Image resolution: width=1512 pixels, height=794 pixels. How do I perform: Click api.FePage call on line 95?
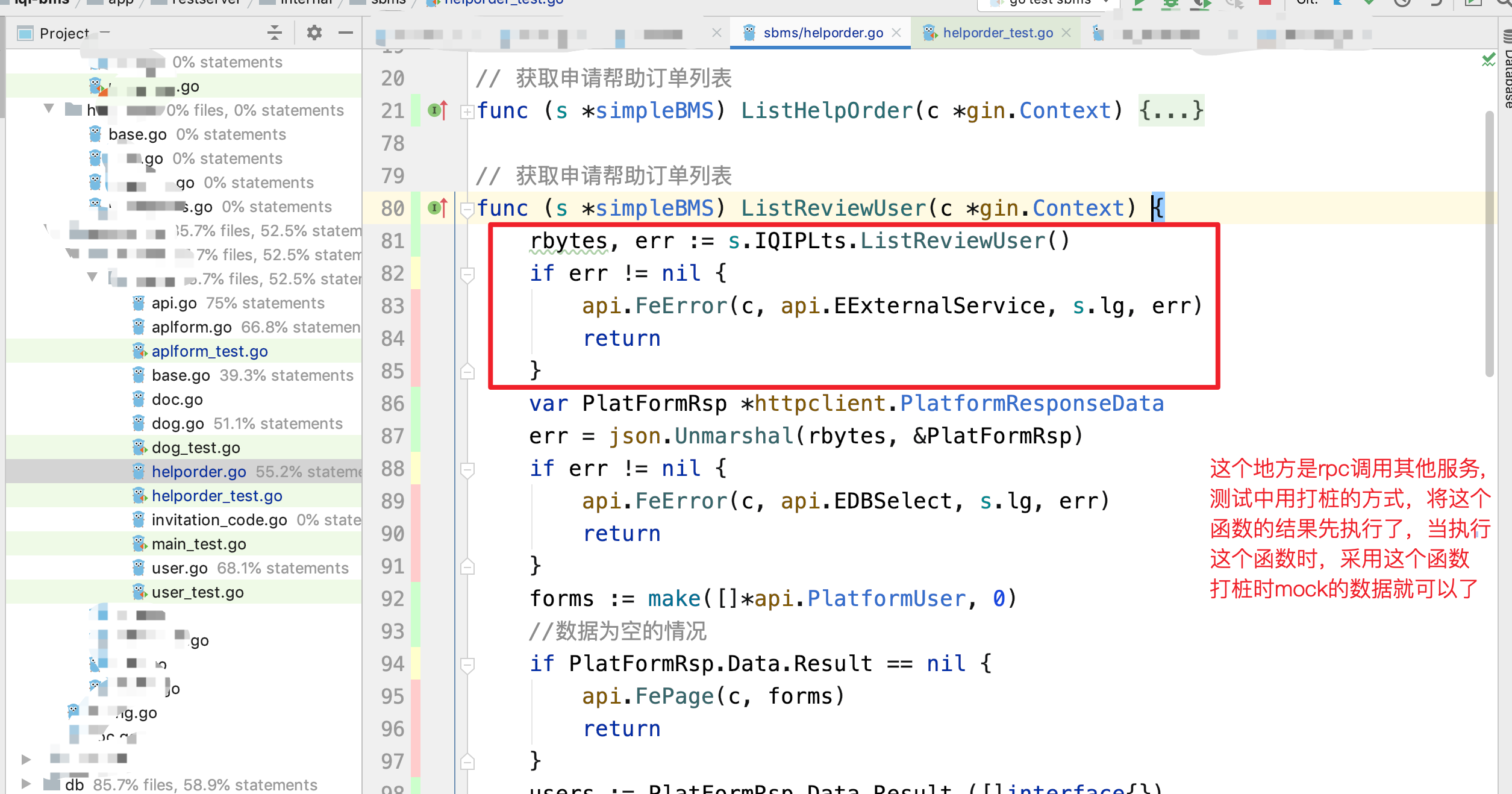(x=648, y=696)
